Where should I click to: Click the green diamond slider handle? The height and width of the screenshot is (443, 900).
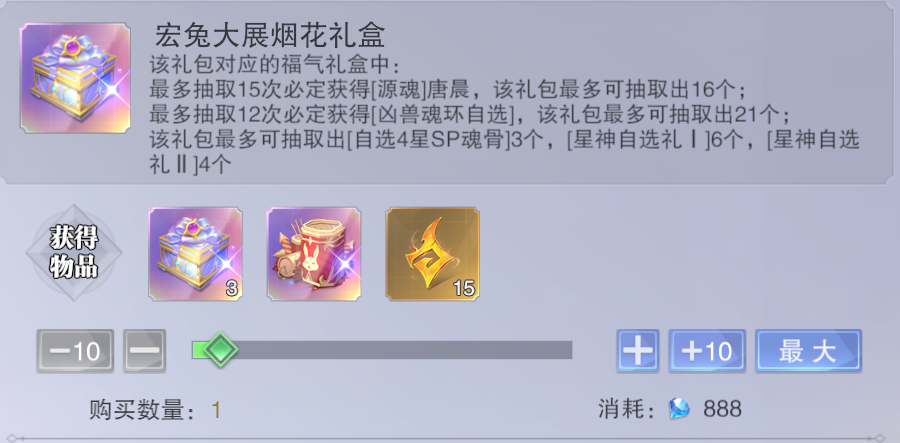click(220, 349)
